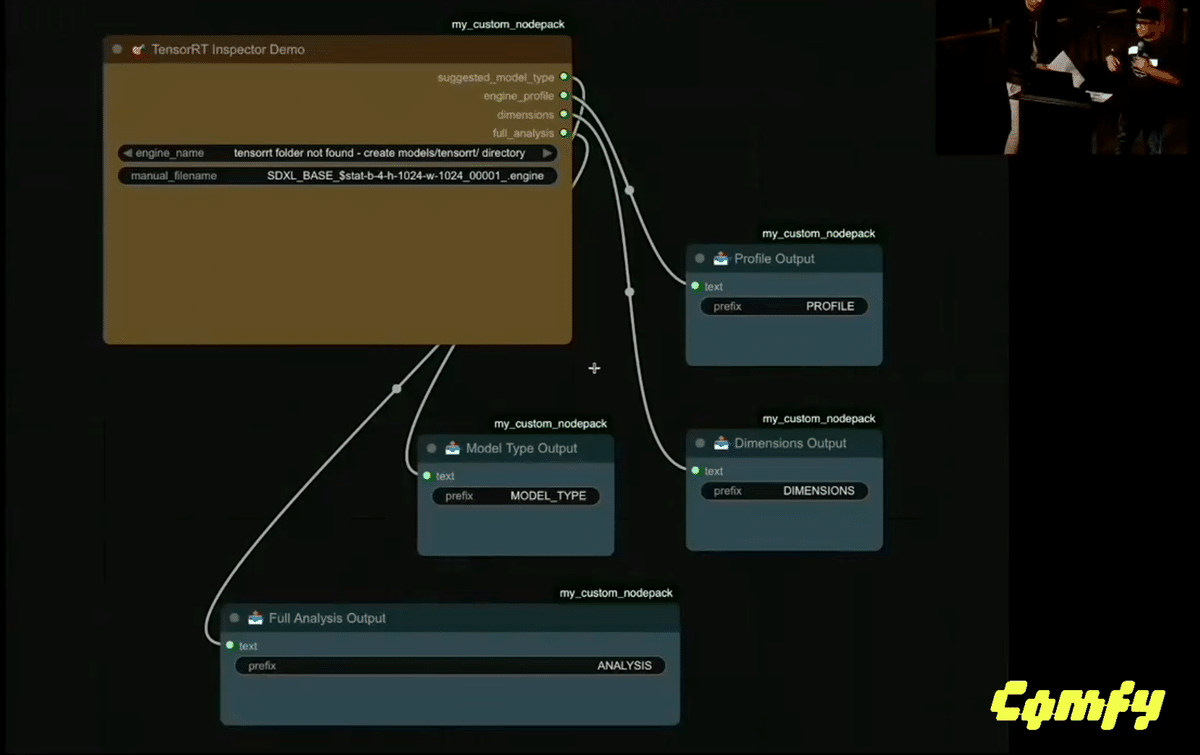The width and height of the screenshot is (1200, 755).
Task: Collapse the TensorRT Inspector Demo node
Action: tap(117, 49)
